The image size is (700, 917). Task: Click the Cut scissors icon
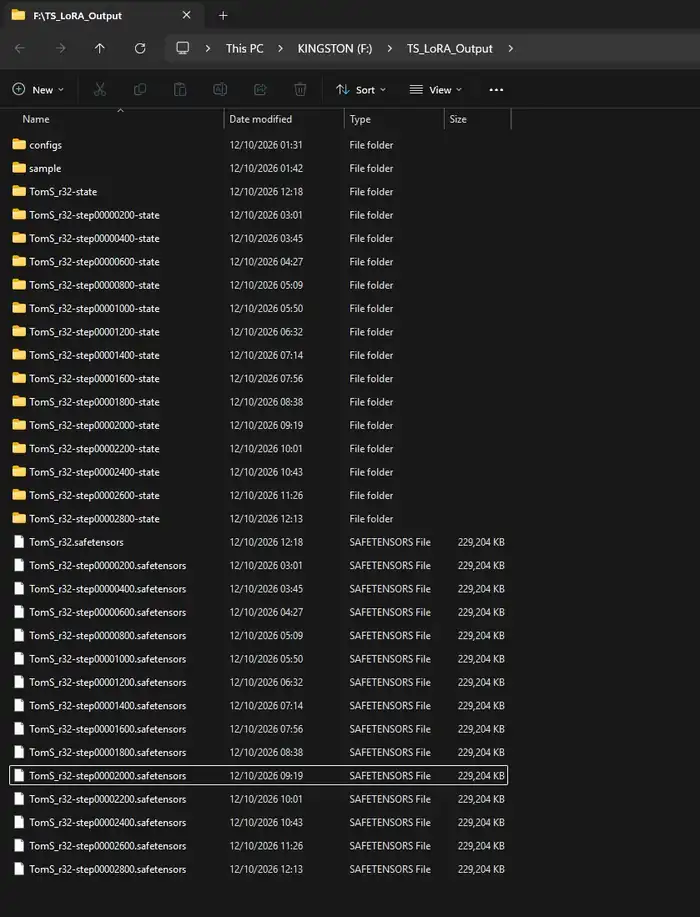pos(100,89)
